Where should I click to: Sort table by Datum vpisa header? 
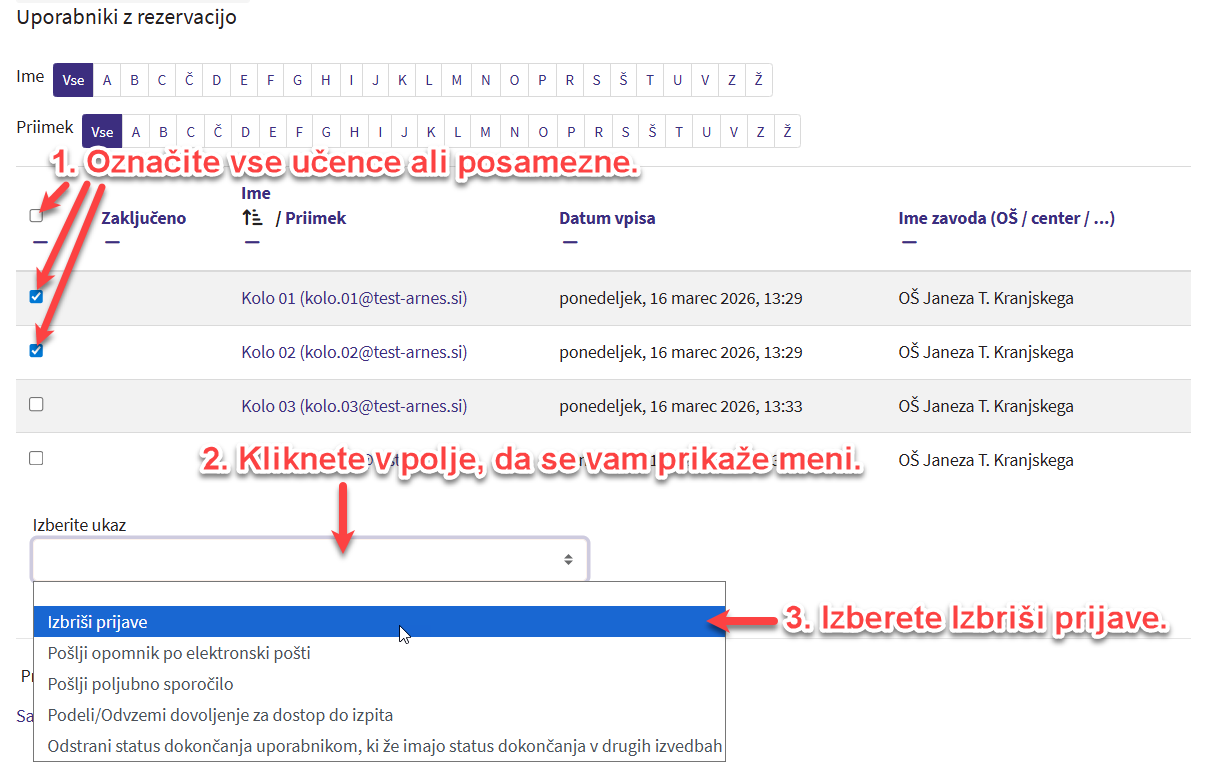click(607, 218)
